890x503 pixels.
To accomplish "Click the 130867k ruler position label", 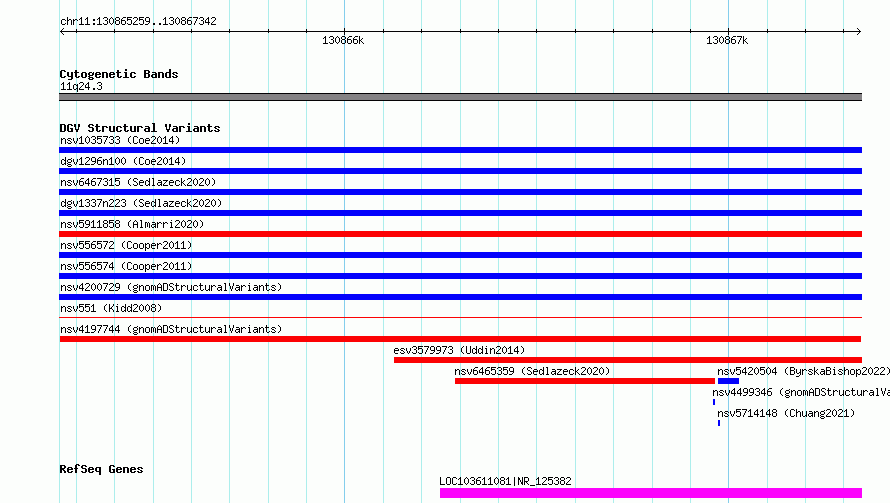I will coord(727,40).
